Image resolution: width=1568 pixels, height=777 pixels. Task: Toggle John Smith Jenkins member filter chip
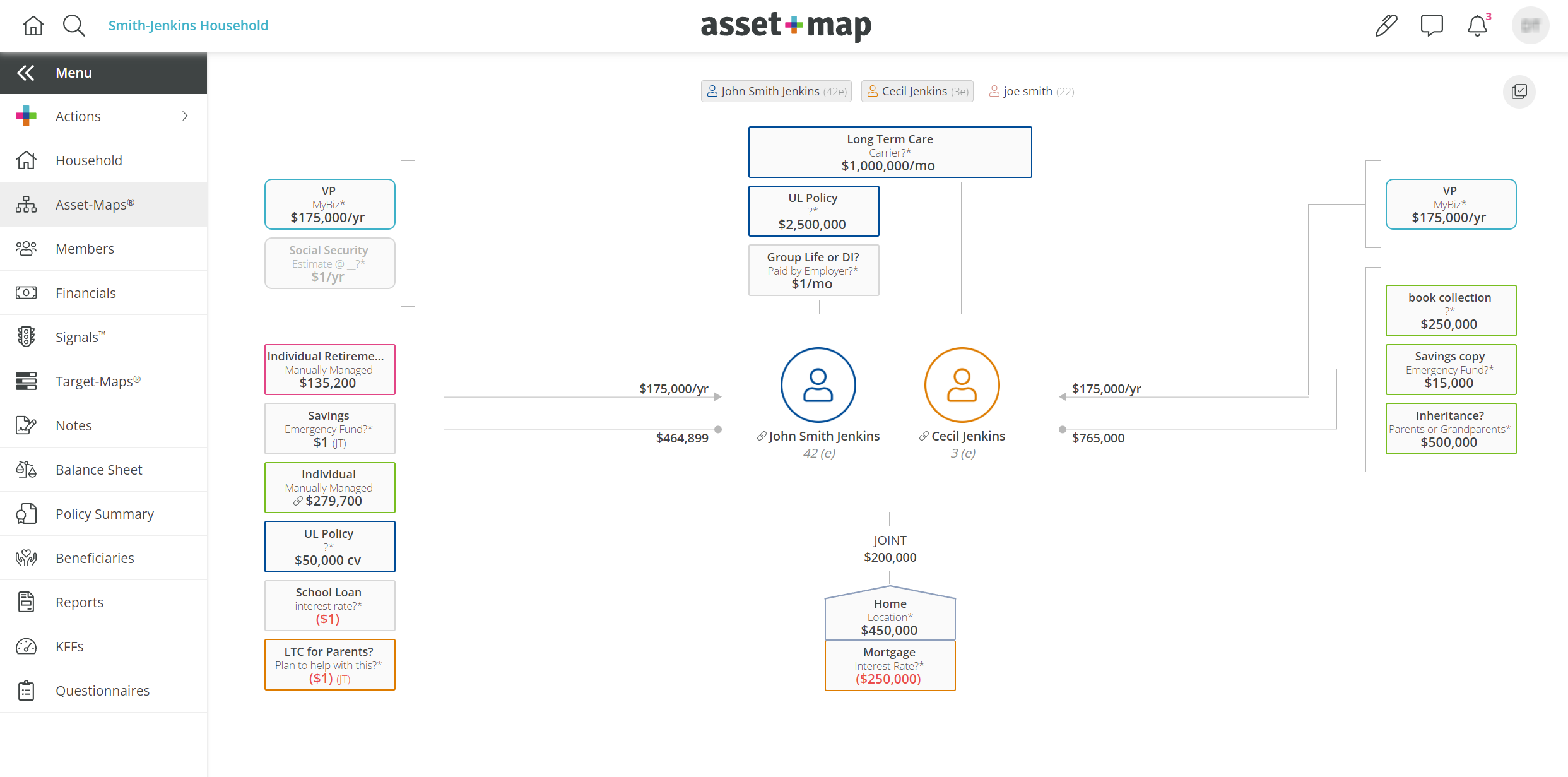point(775,91)
